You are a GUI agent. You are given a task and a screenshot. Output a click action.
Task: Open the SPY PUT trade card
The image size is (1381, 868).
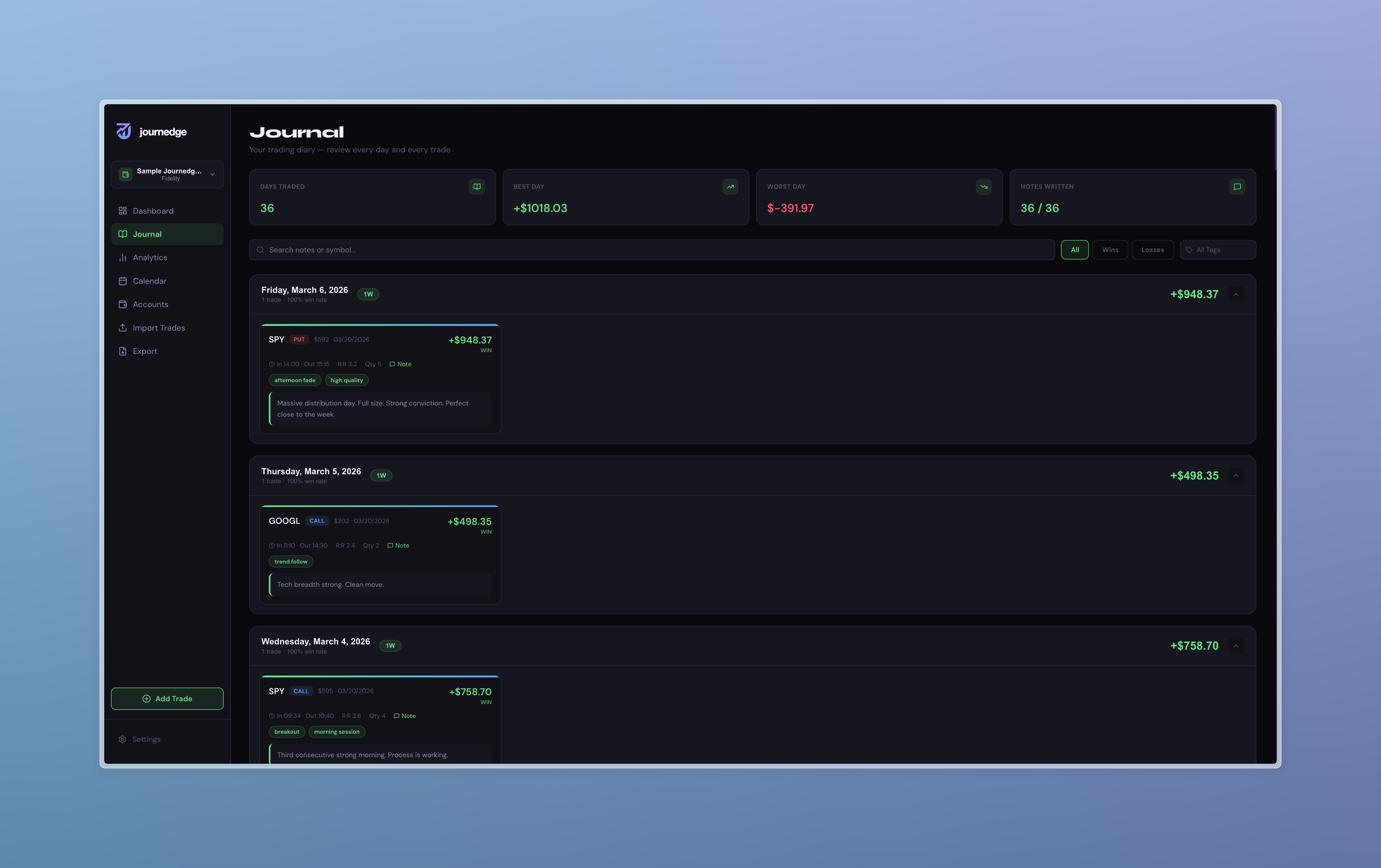click(380, 379)
